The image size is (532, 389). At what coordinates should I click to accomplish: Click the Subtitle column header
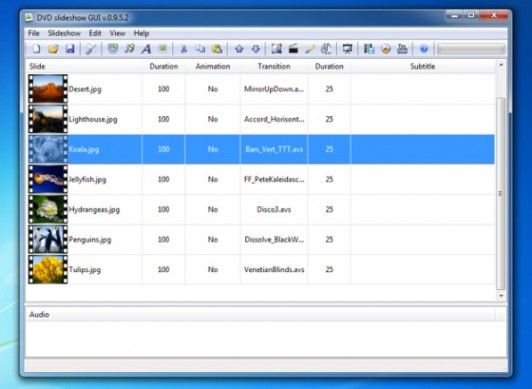(x=422, y=66)
